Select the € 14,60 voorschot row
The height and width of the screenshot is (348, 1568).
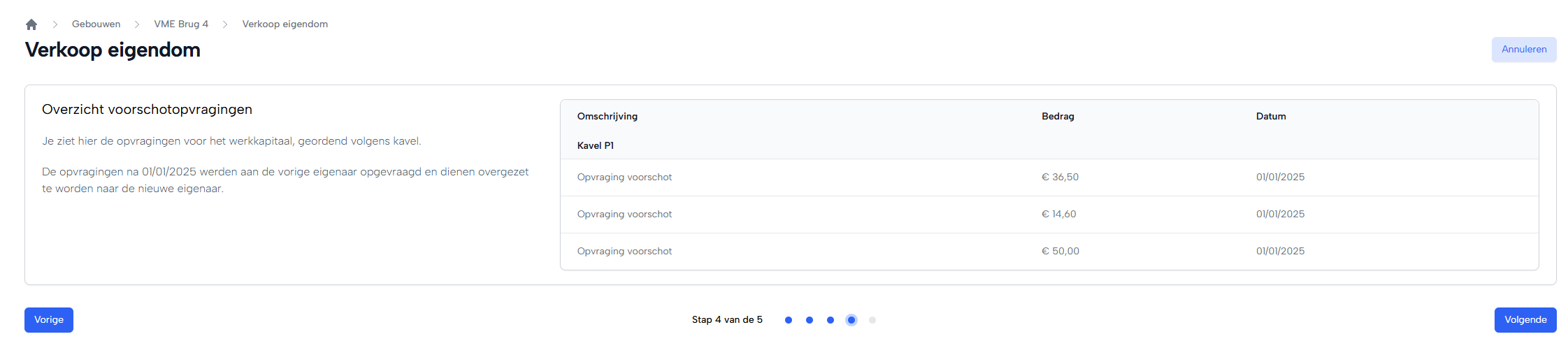pos(1049,215)
